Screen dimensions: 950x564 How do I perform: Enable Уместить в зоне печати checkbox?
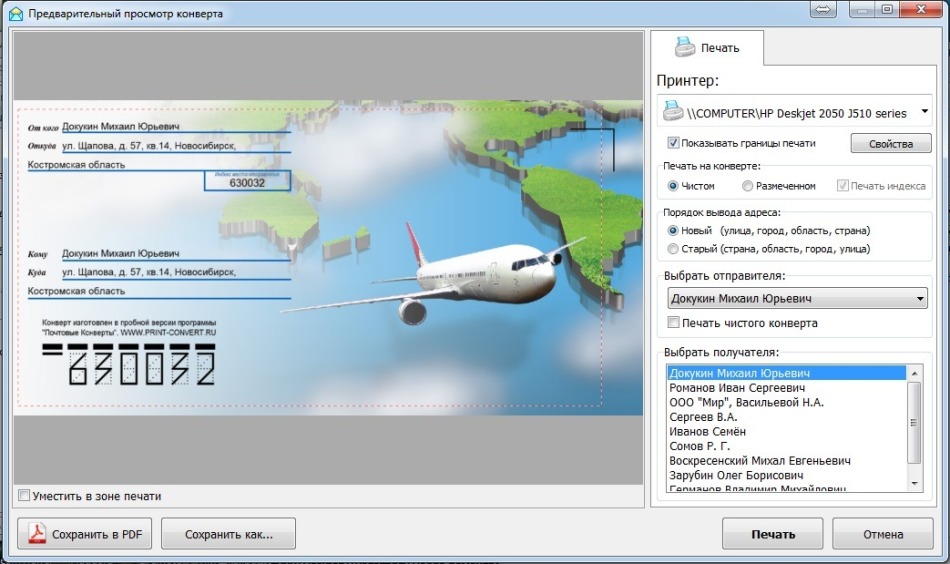[24, 496]
